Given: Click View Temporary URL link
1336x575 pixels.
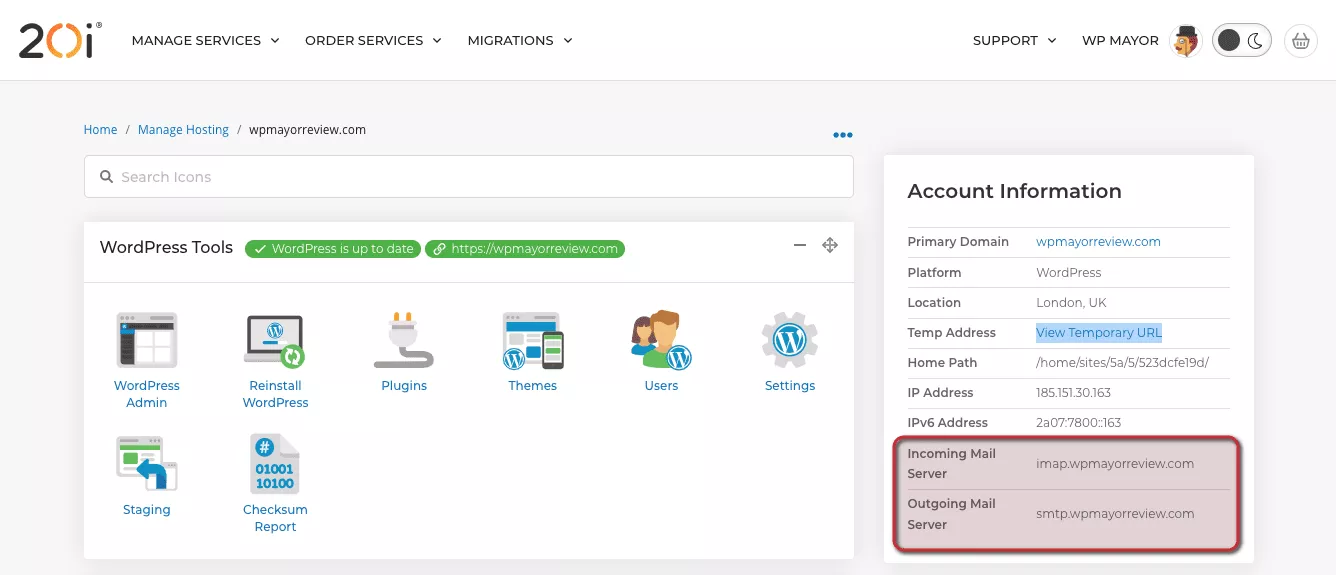Looking at the screenshot, I should (x=1099, y=332).
